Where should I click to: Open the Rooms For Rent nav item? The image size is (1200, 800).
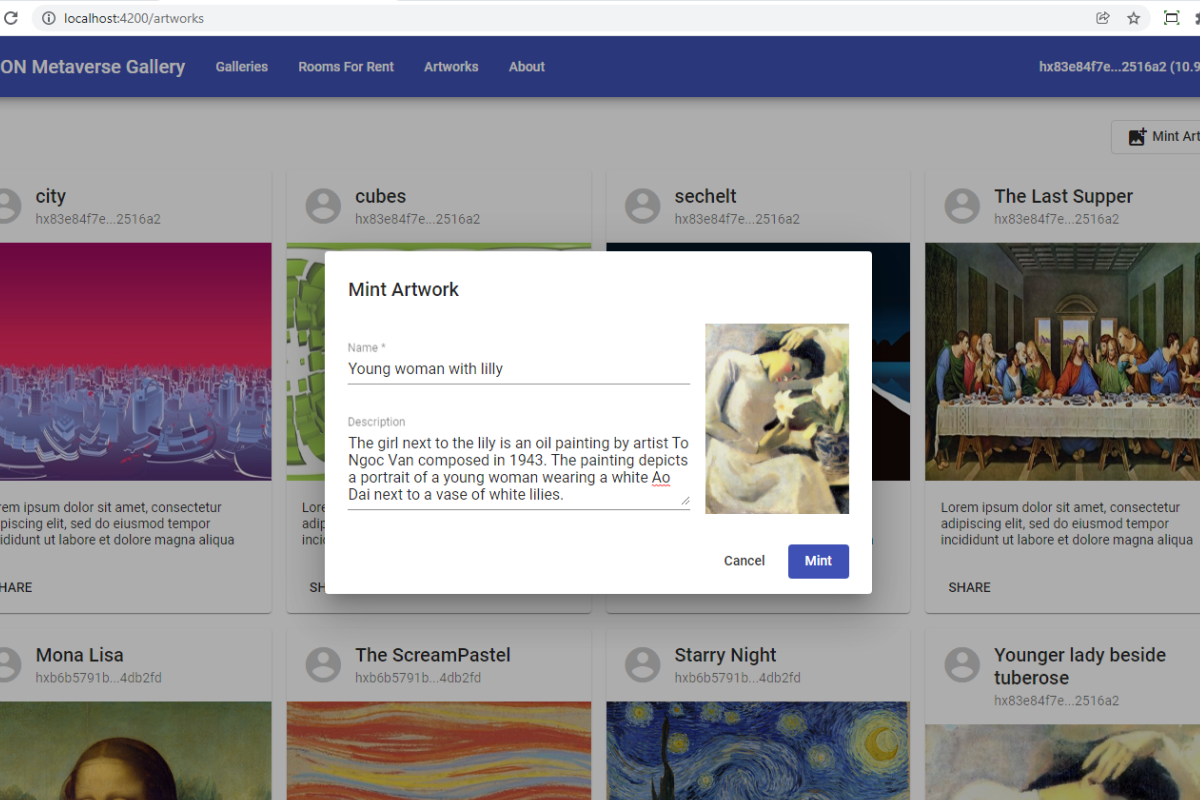(346, 67)
